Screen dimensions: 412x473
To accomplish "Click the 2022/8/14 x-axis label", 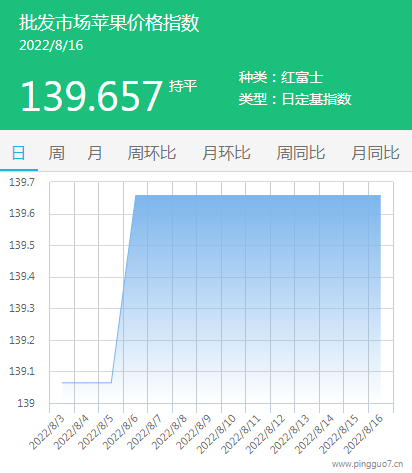I will pos(315,435).
